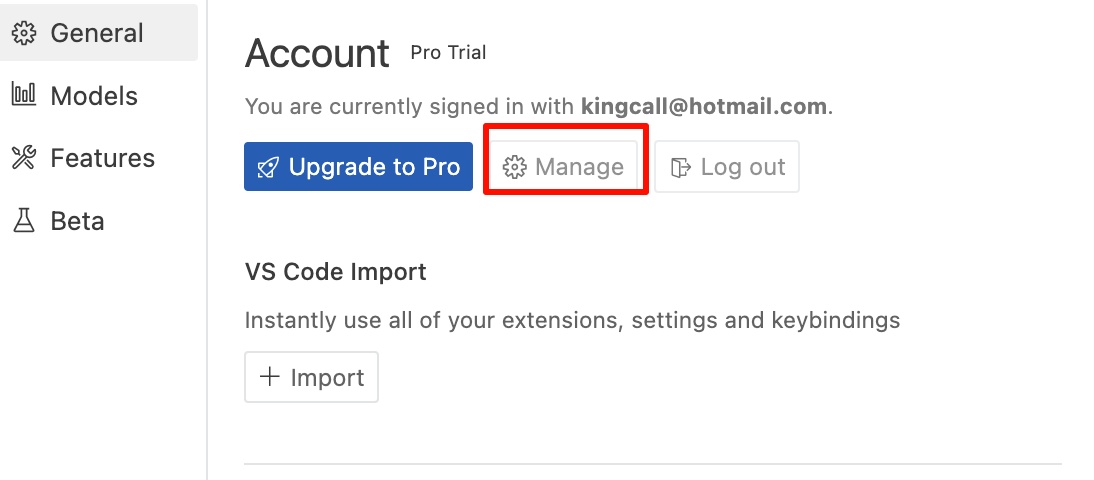Click the signed-in email kingcall@hotmail.com
Viewport: 1094px width, 480px height.
[x=704, y=106]
